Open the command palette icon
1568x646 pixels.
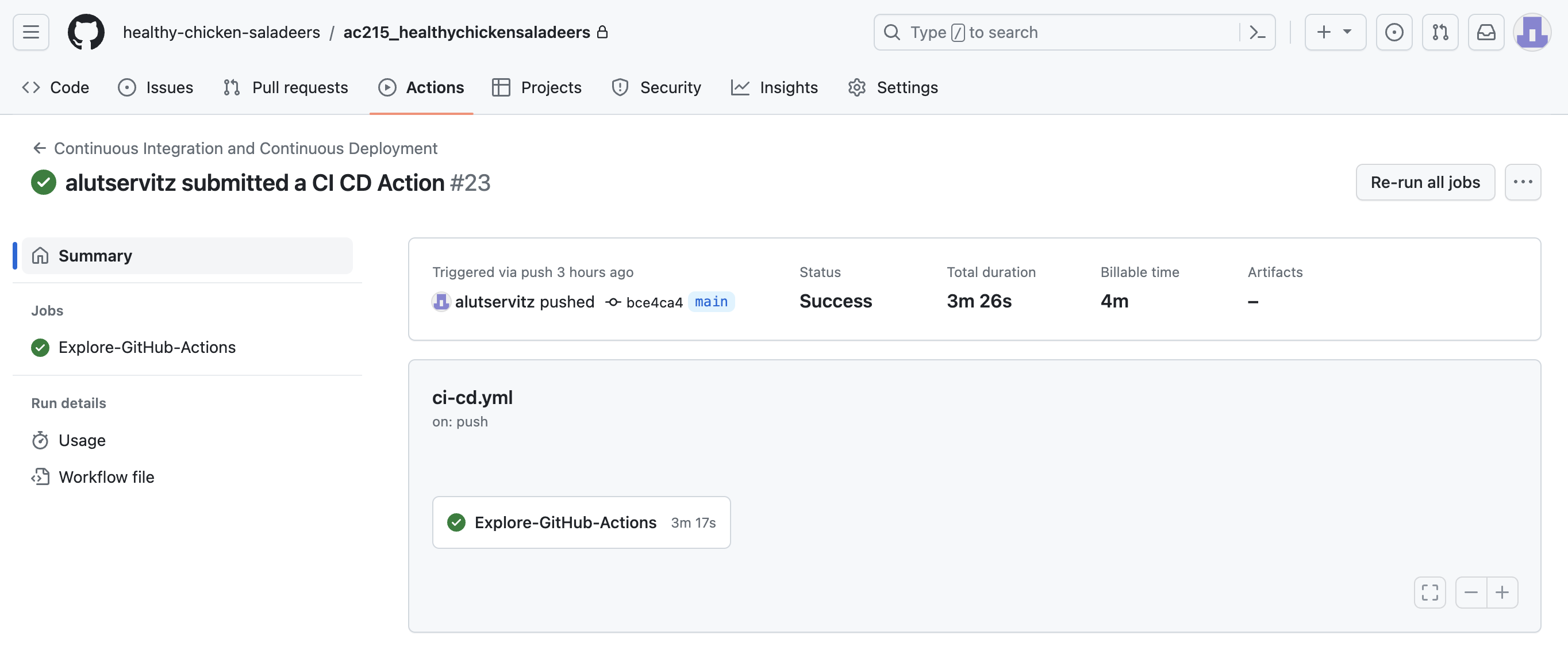coord(1257,32)
